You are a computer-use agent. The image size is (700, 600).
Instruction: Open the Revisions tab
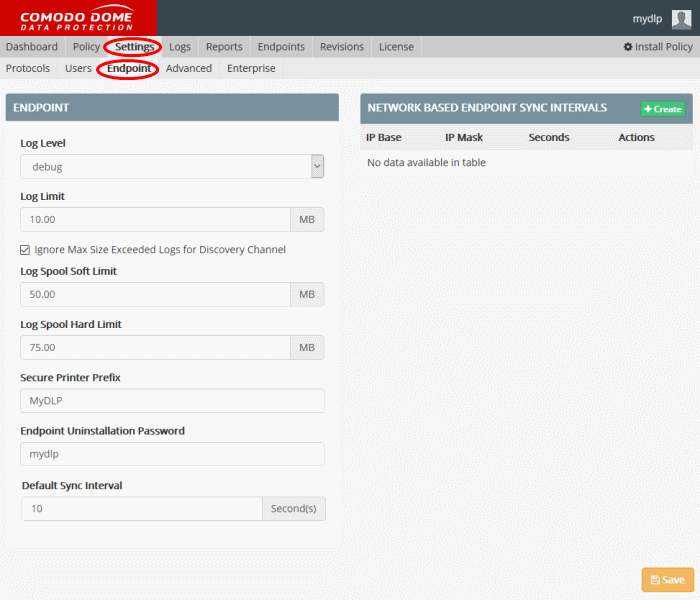tap(342, 47)
